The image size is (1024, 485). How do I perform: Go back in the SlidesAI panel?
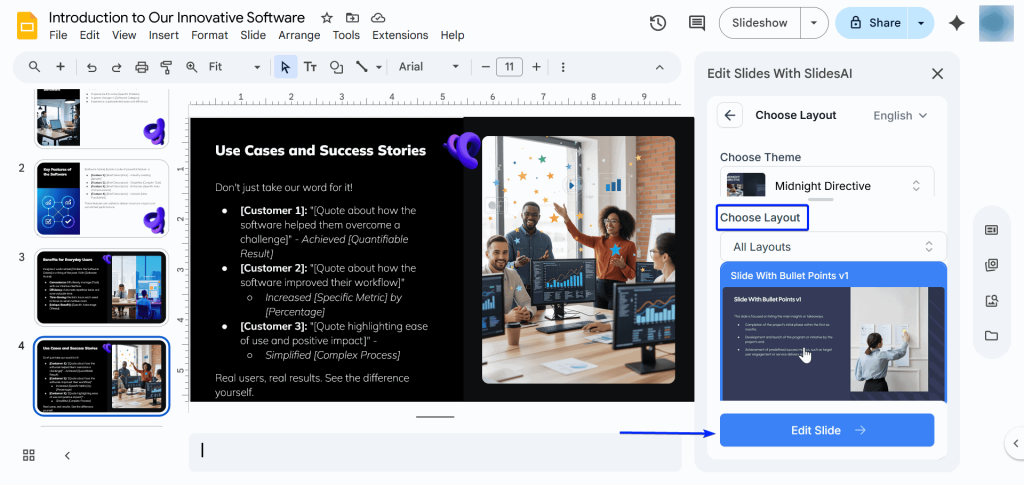[x=730, y=115]
